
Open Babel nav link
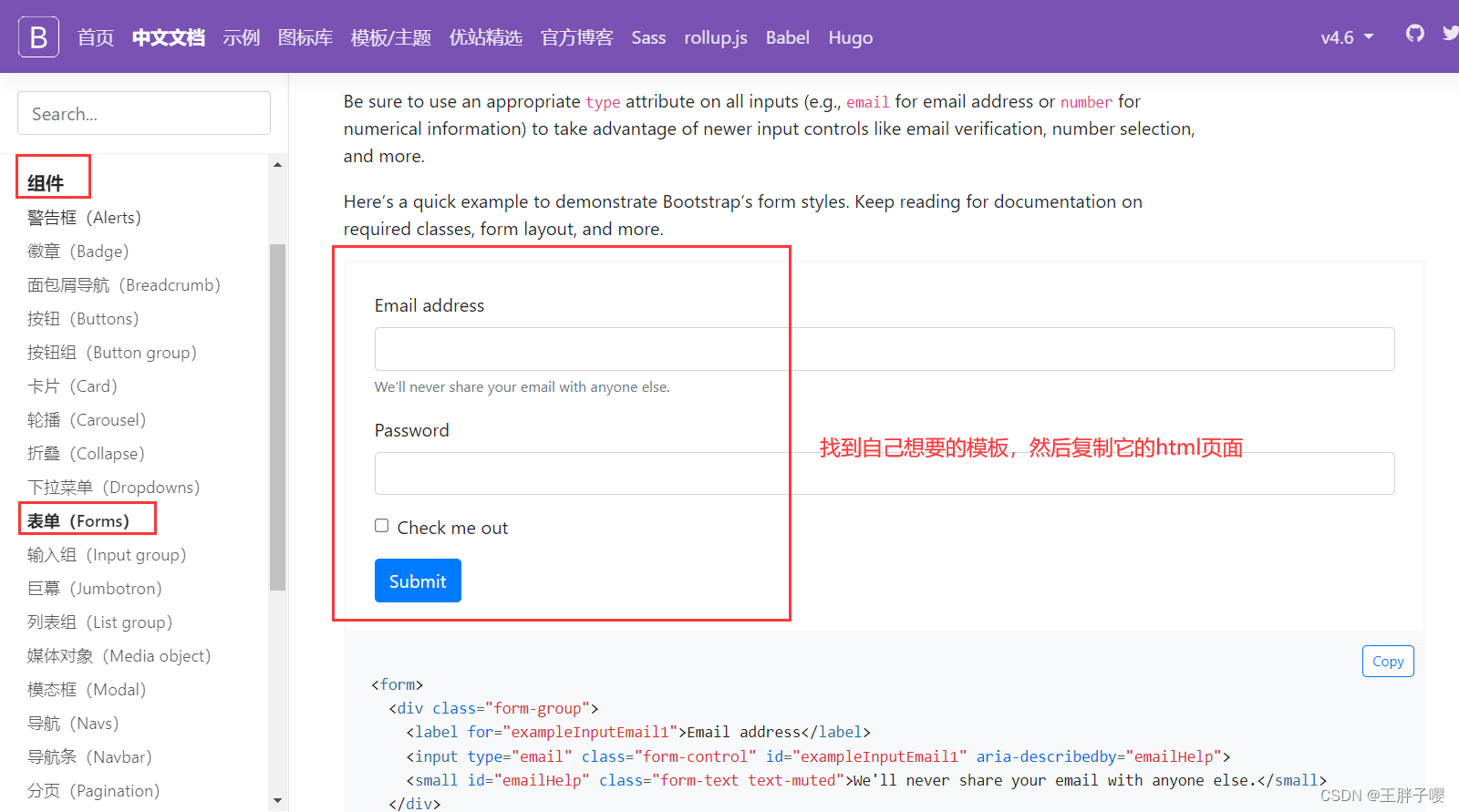[787, 37]
